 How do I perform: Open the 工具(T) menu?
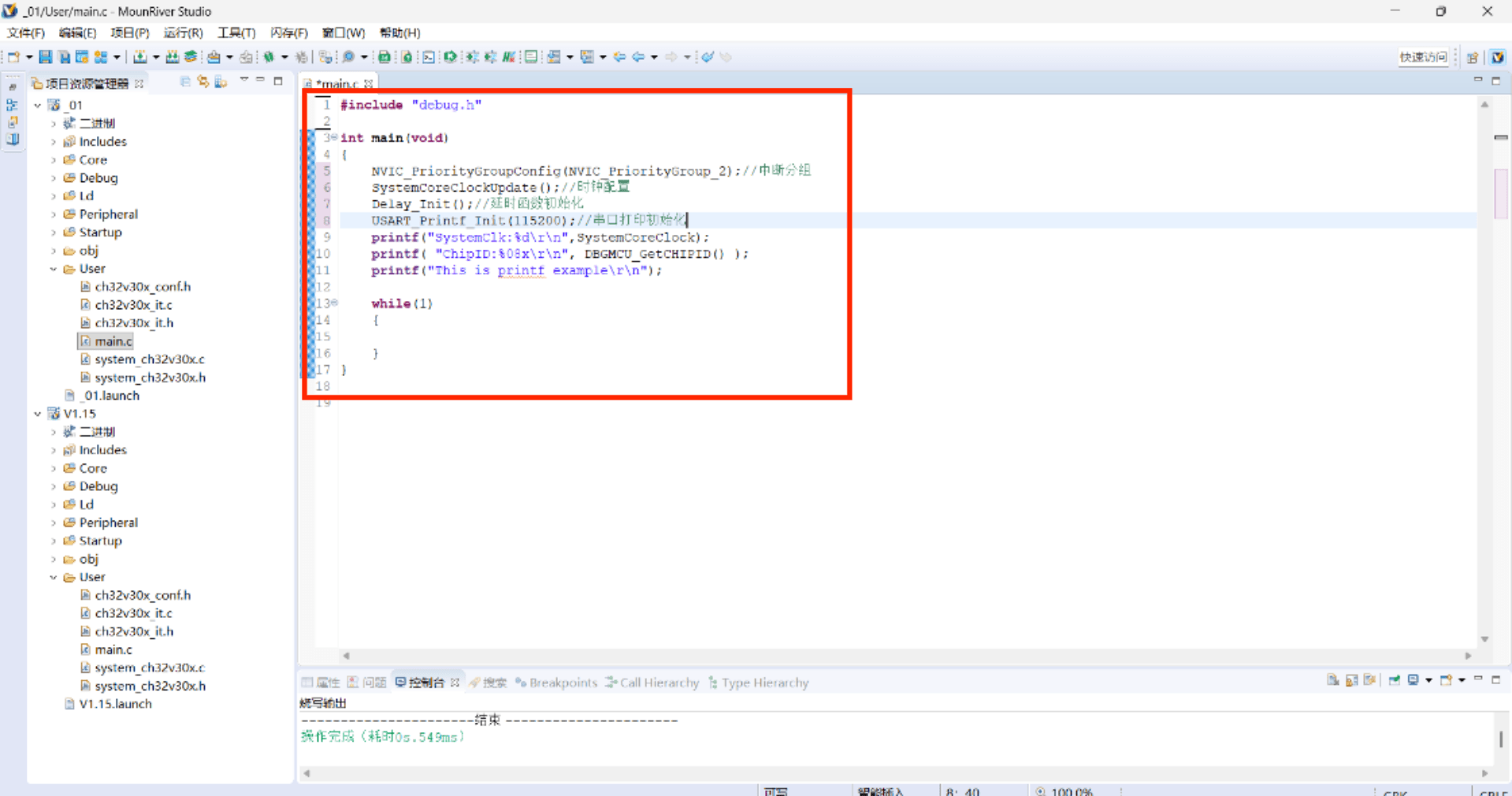coord(236,32)
